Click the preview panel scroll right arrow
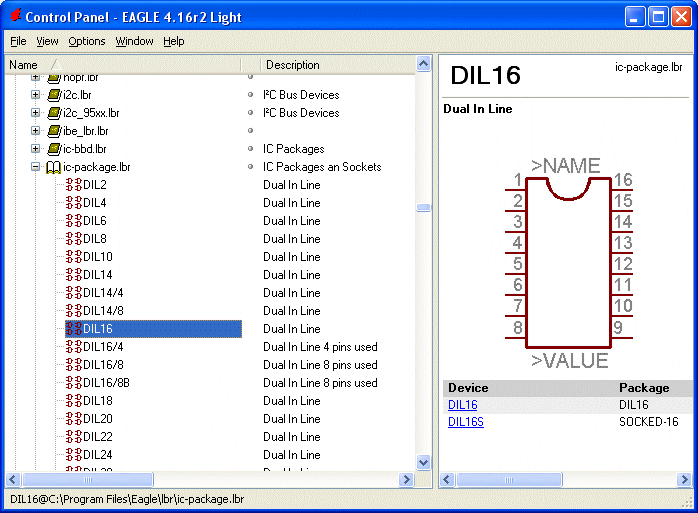 pyautogui.click(x=684, y=480)
